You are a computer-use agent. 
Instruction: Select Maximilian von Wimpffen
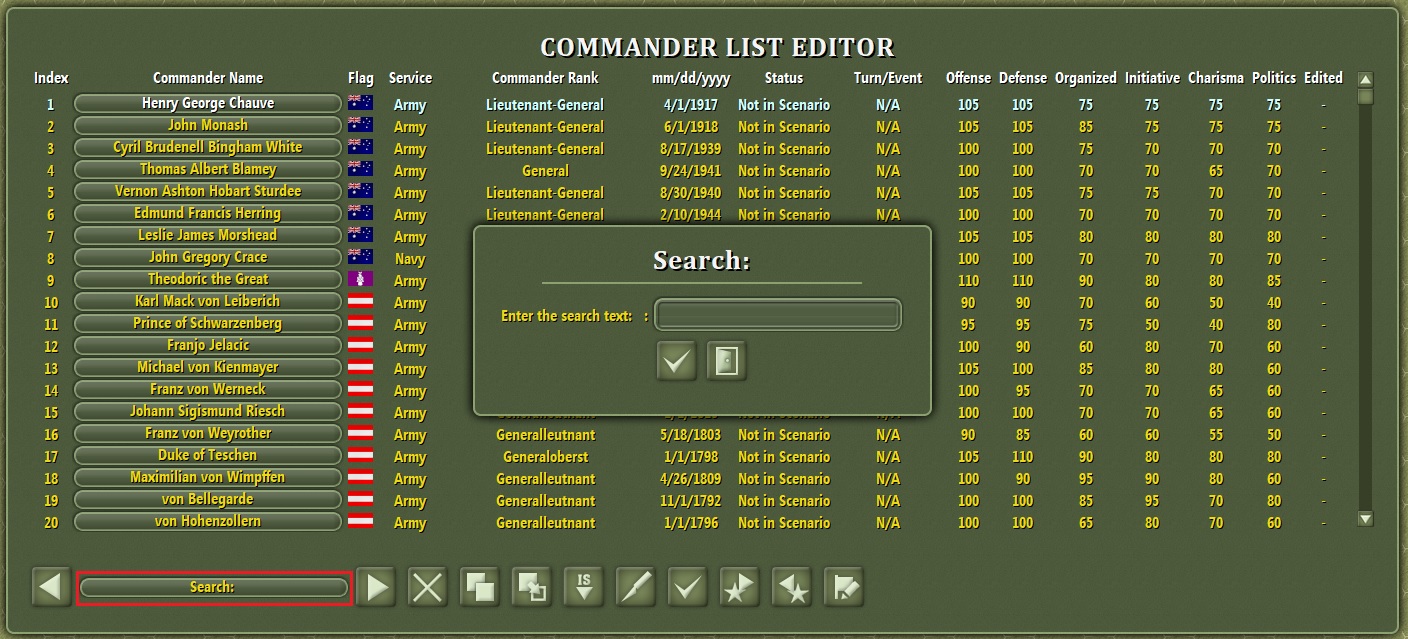pyautogui.click(x=208, y=477)
